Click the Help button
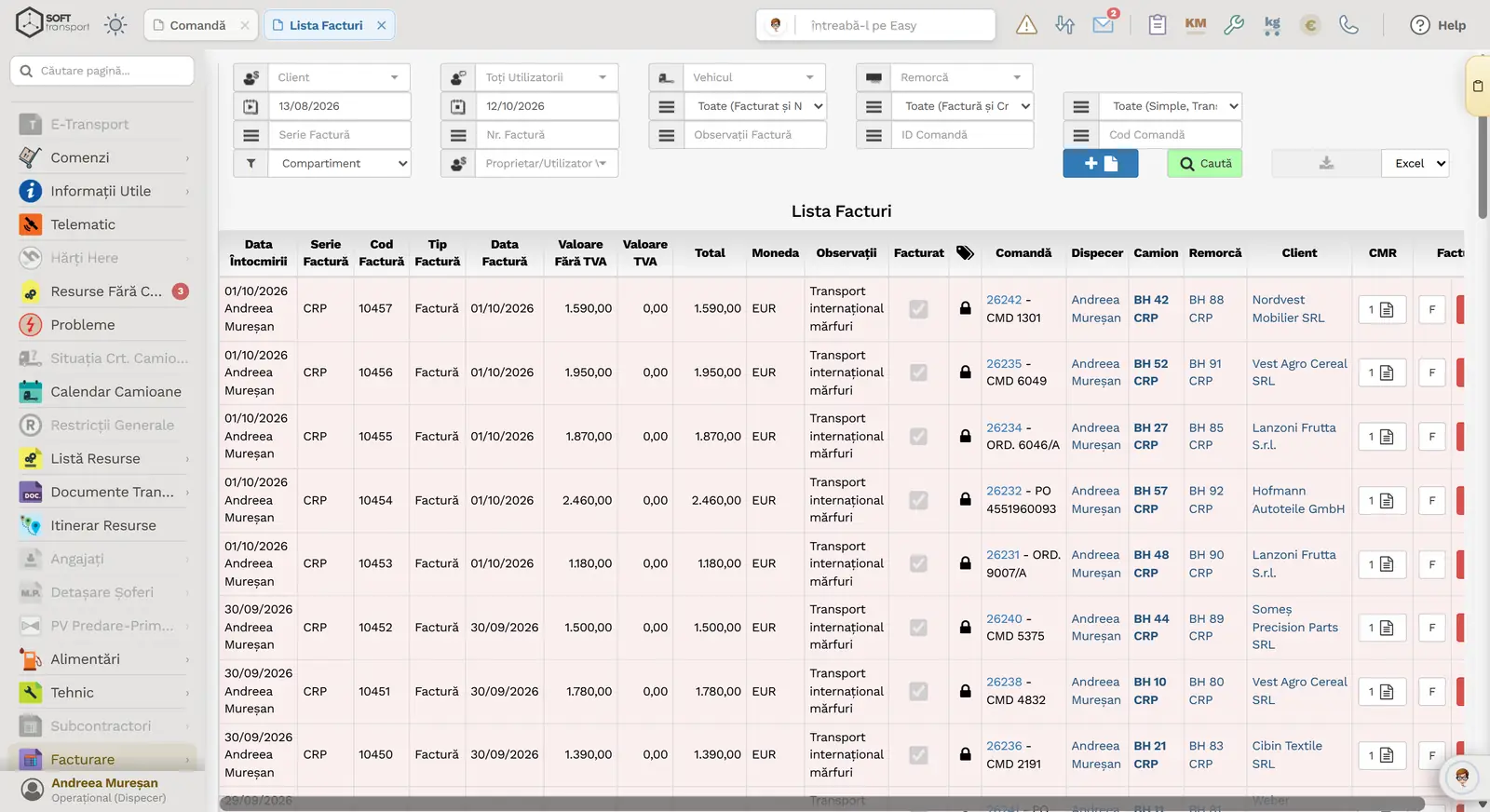This screenshot has width=1490, height=812. click(x=1438, y=25)
